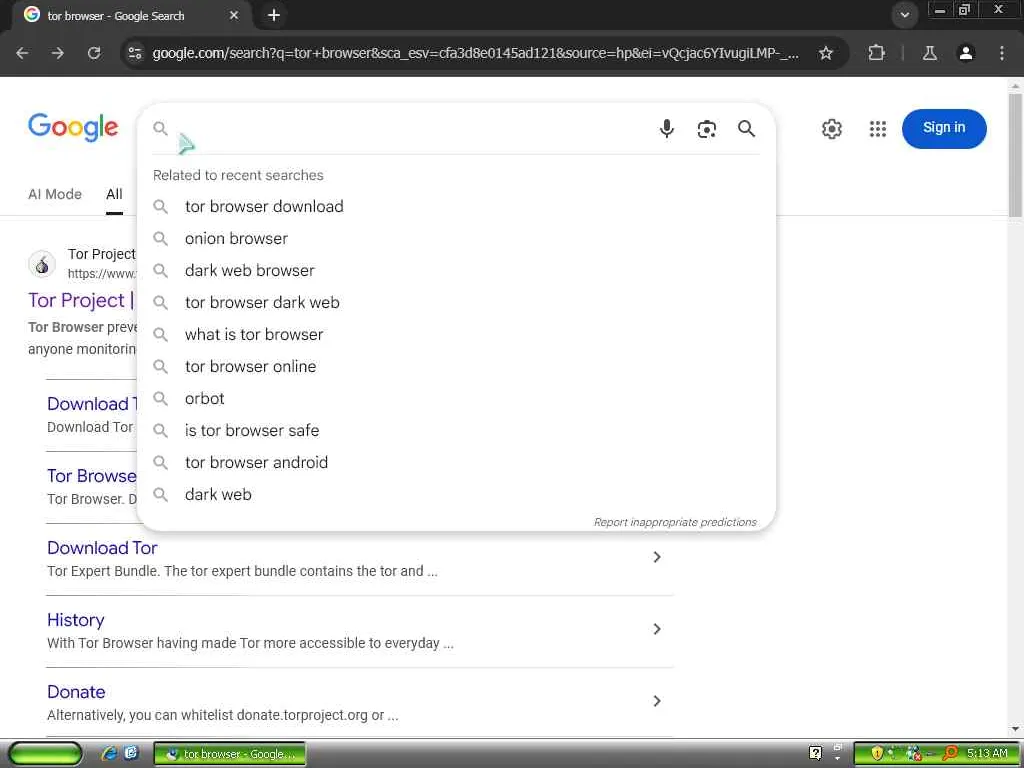Viewport: 1024px width, 768px height.
Task: Expand chevron beside Donate
Action: (x=657, y=701)
